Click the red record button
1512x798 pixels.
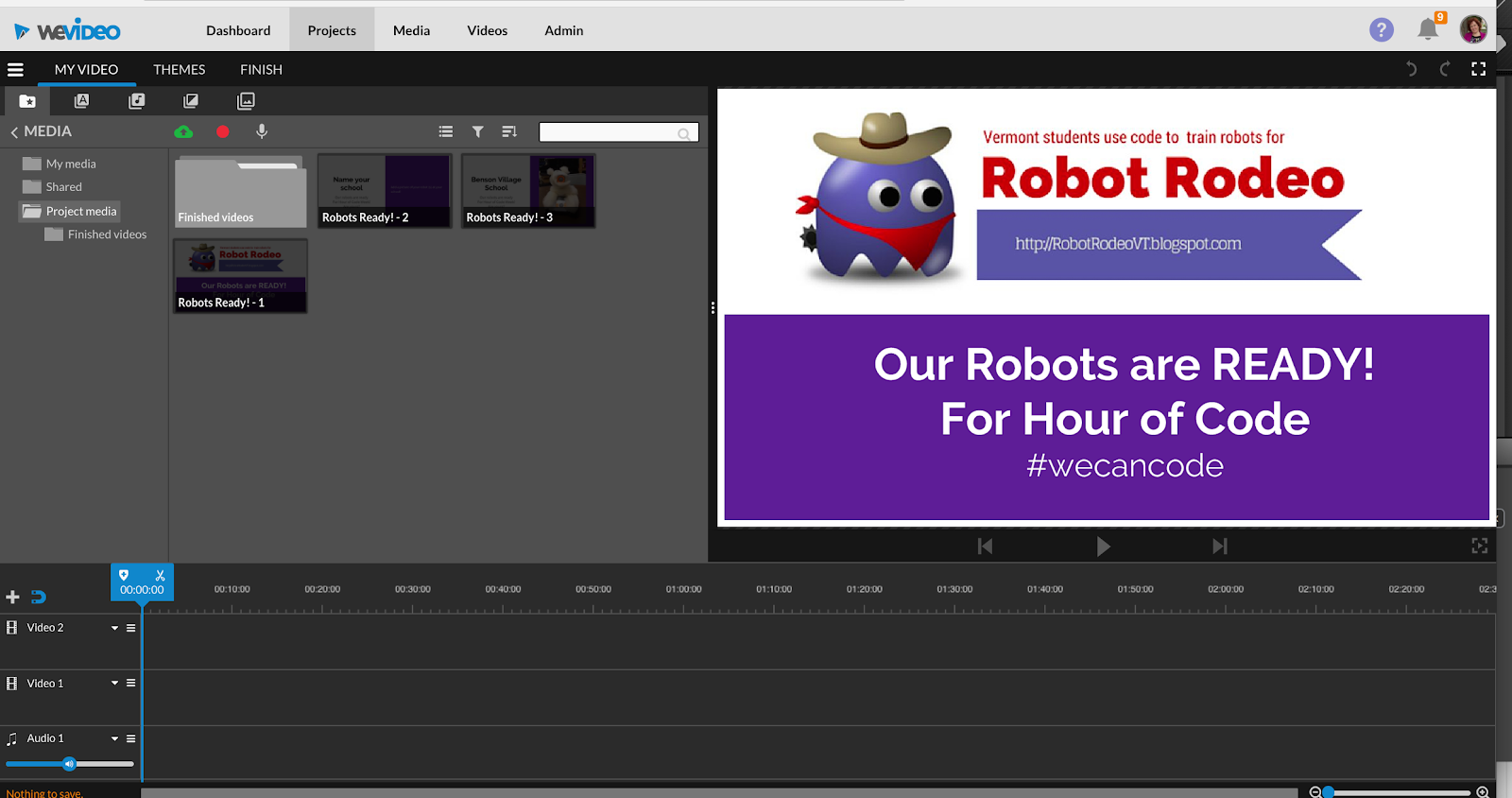tap(223, 131)
